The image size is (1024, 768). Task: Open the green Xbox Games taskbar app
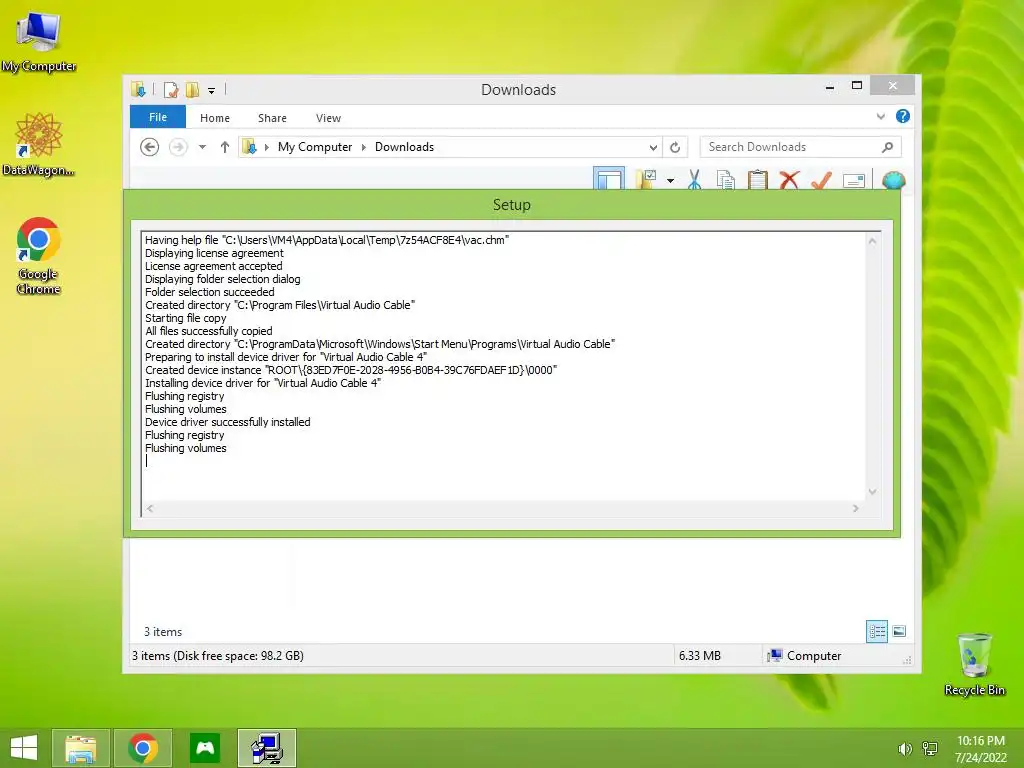tap(205, 748)
